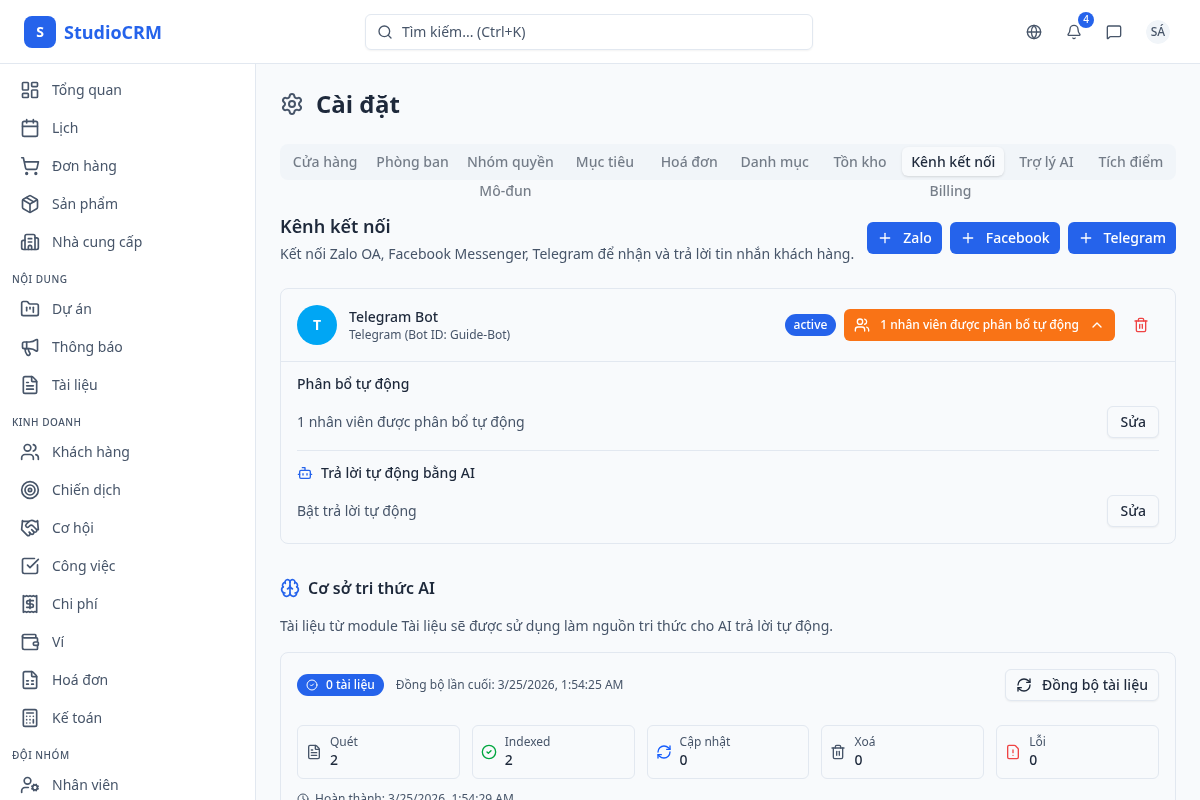Screen dimensions: 1200x800
Task: Open Trợ lý AI section
Action: (1046, 161)
